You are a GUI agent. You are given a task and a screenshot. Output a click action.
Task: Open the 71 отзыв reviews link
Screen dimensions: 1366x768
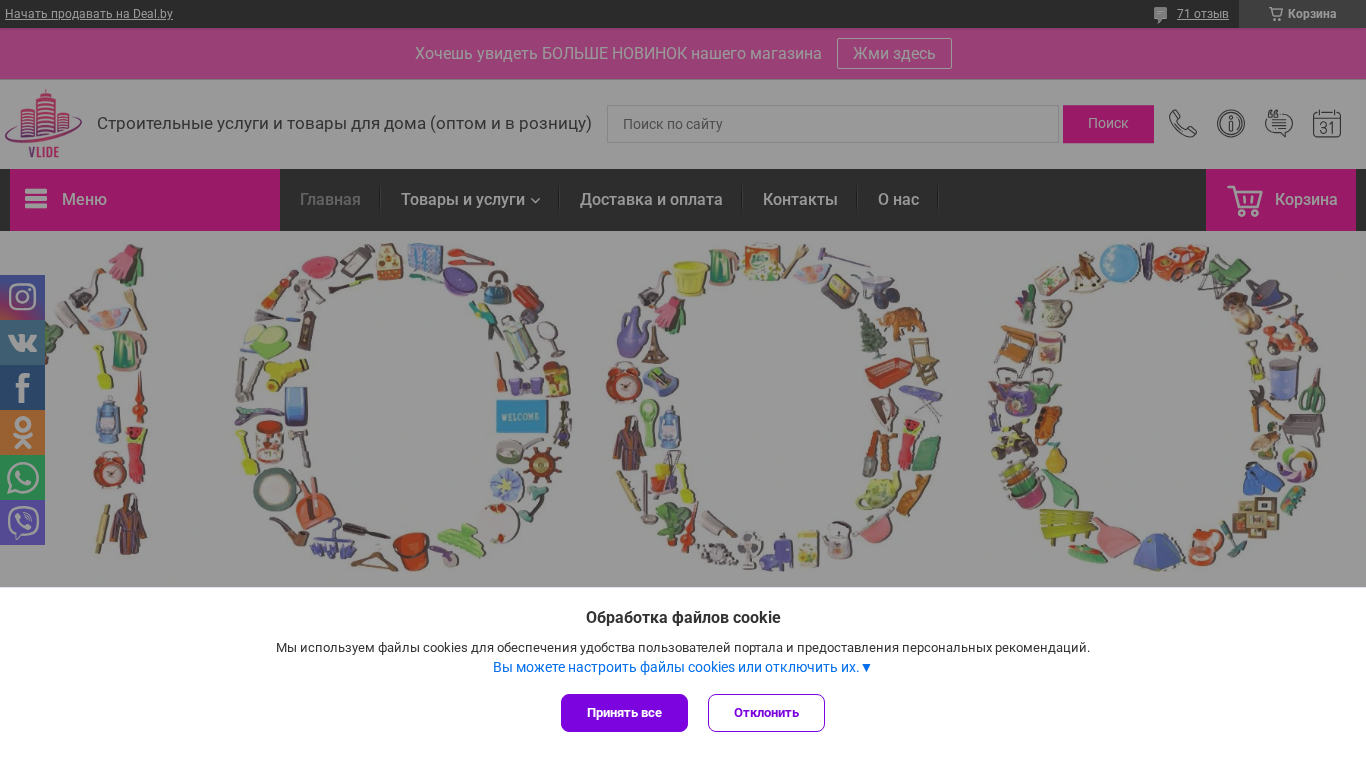point(1202,14)
